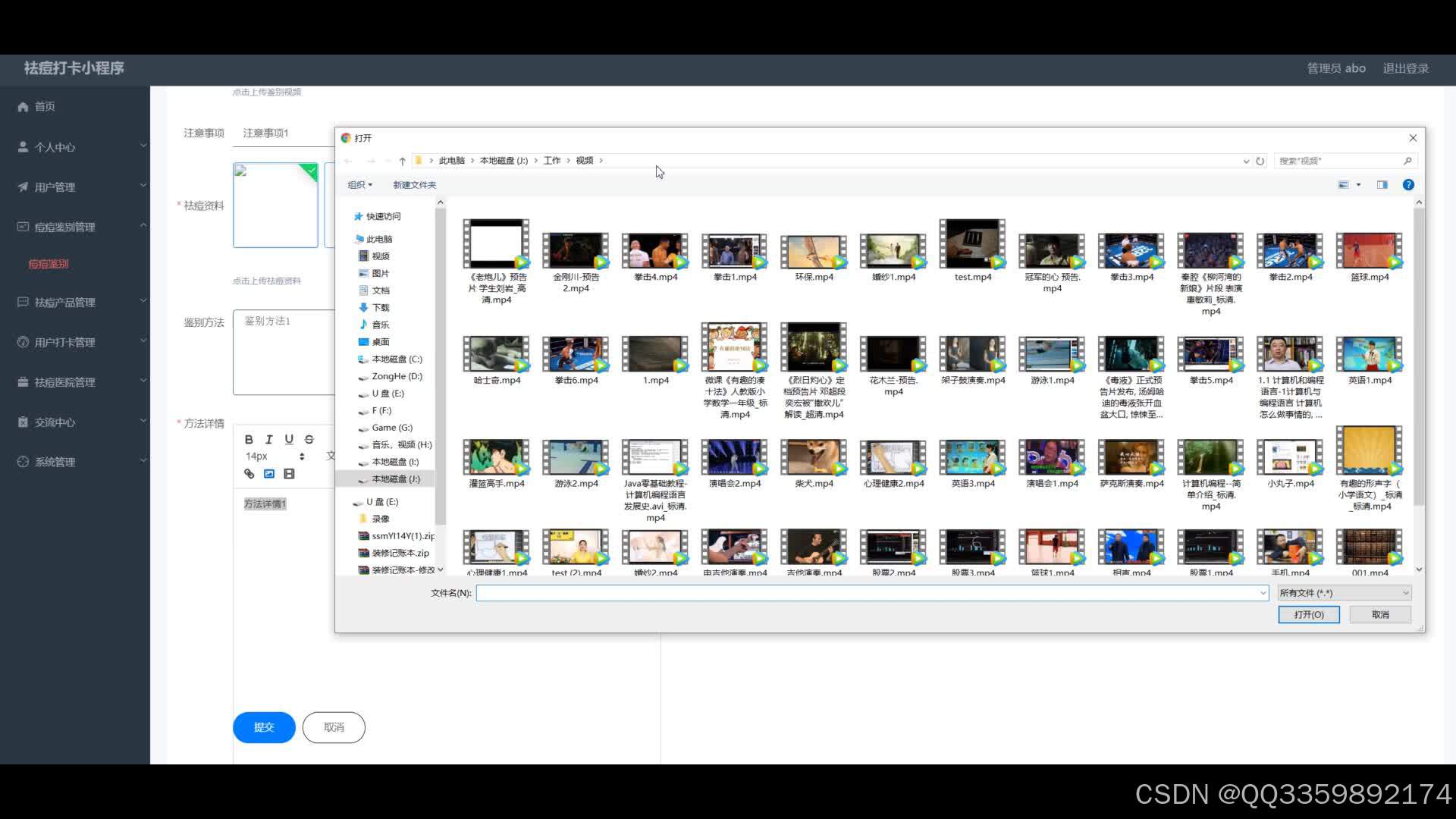
Task: Select 痘痘鉴别 submenu item
Action: (49, 264)
